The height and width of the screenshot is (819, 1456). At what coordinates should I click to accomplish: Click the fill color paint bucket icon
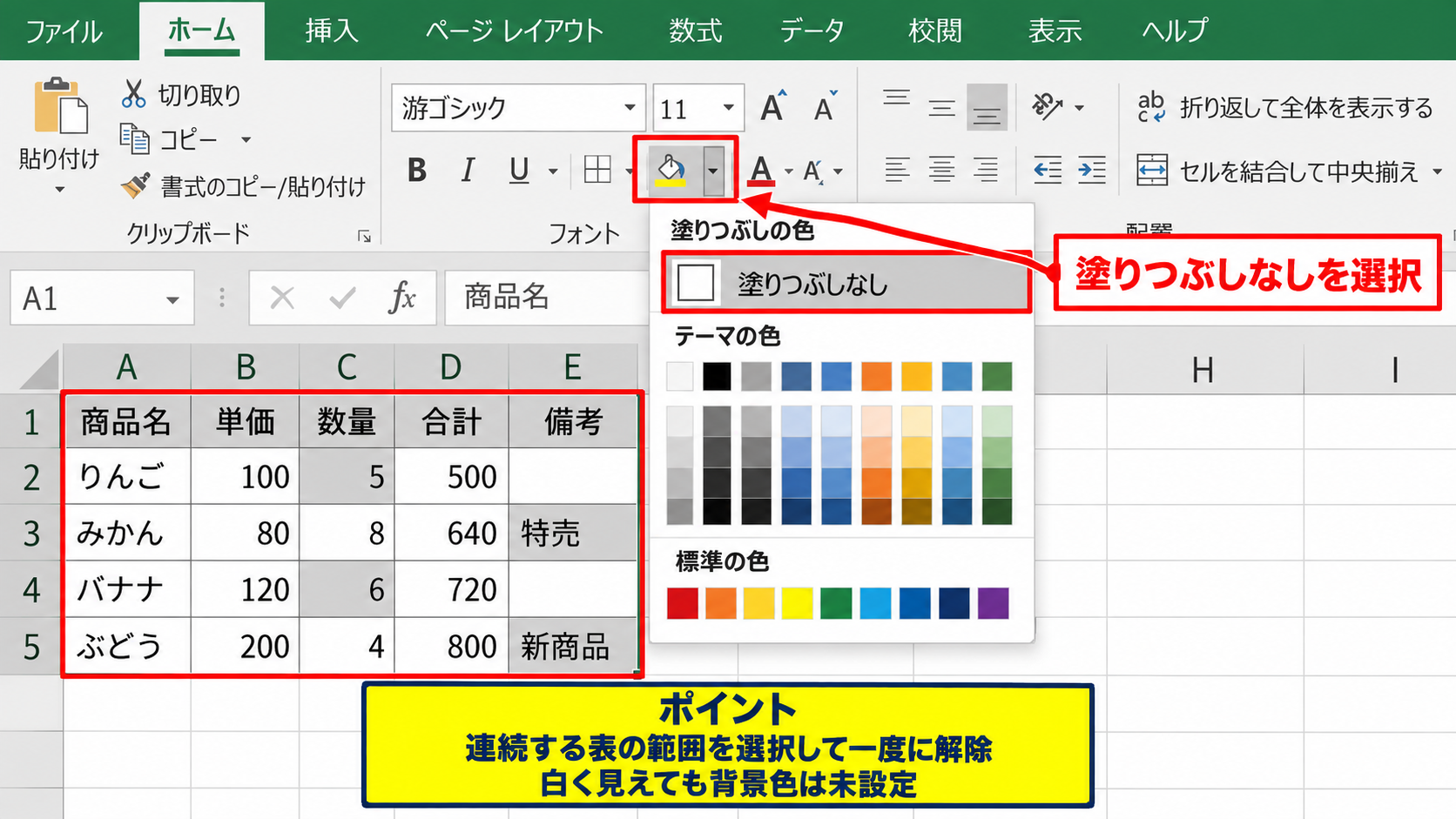point(670,171)
